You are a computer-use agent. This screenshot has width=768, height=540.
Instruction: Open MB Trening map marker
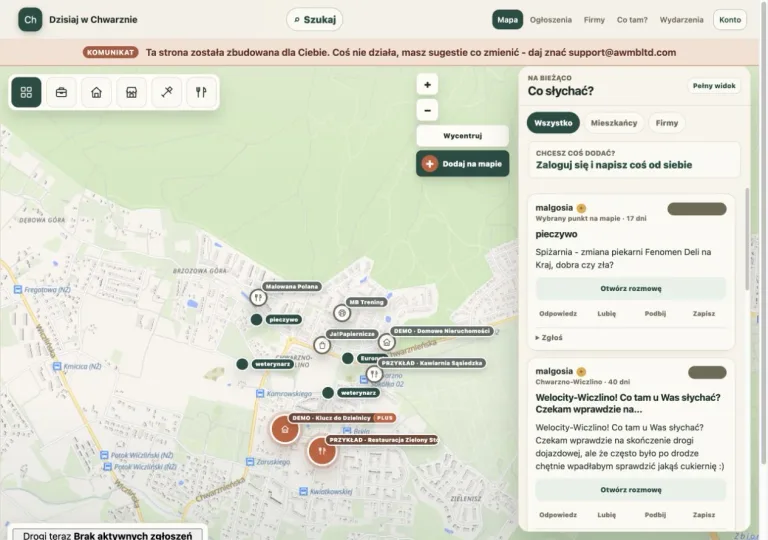(342, 313)
